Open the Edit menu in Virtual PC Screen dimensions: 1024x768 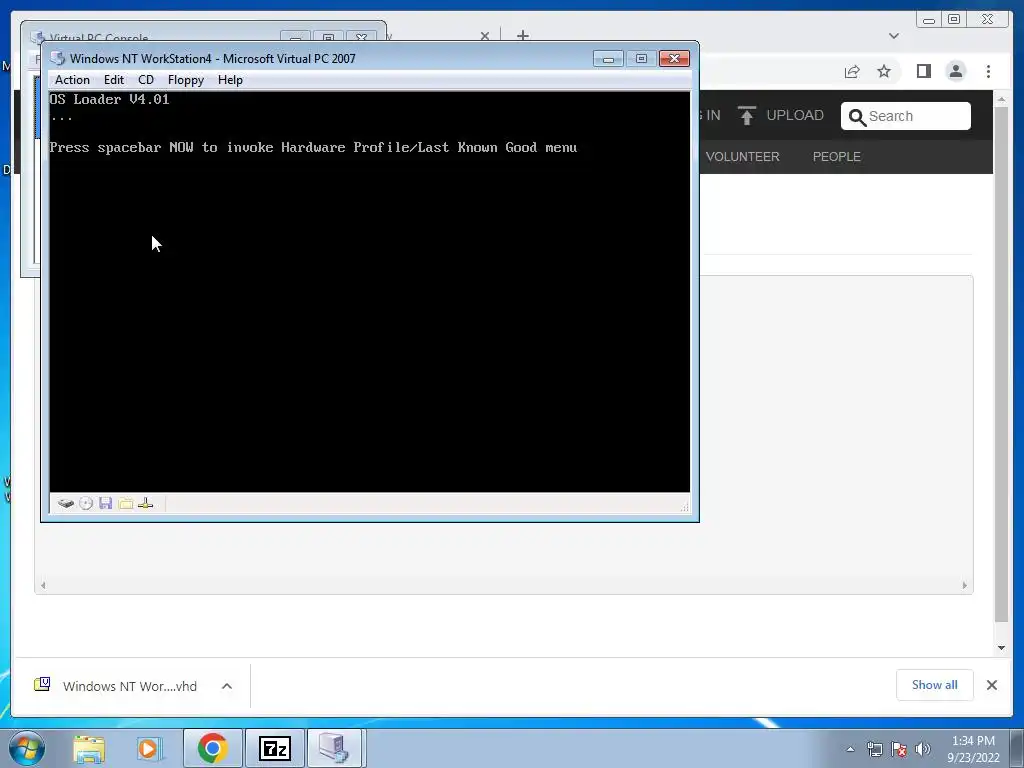coord(114,80)
